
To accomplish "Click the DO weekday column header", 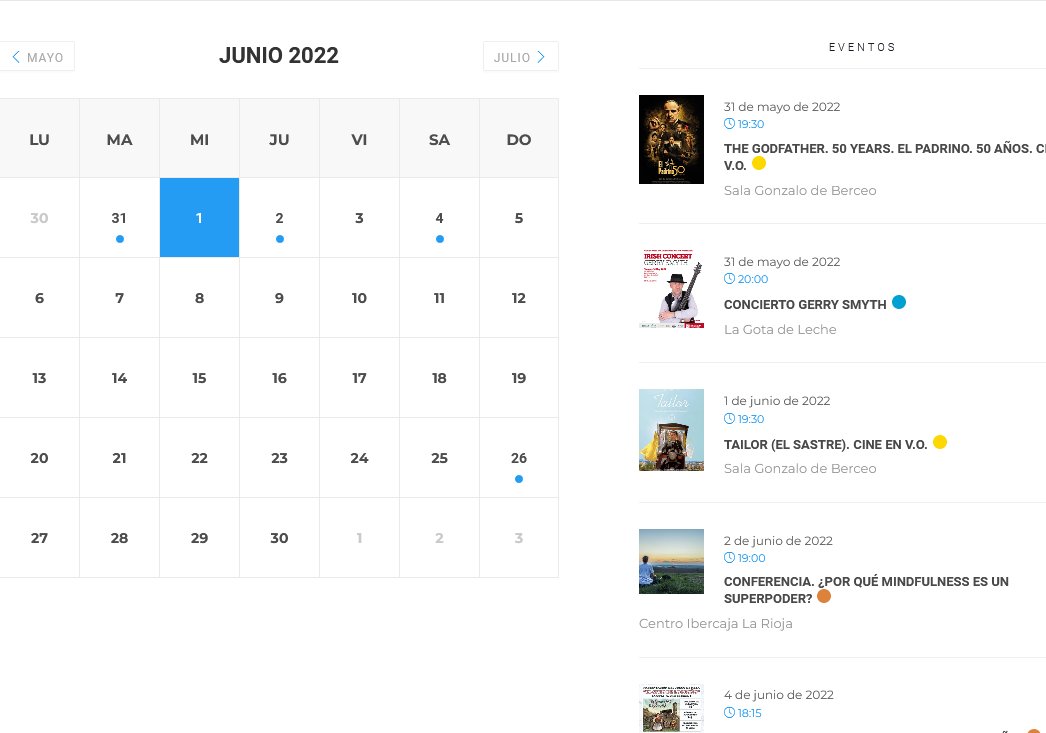I will (519, 139).
